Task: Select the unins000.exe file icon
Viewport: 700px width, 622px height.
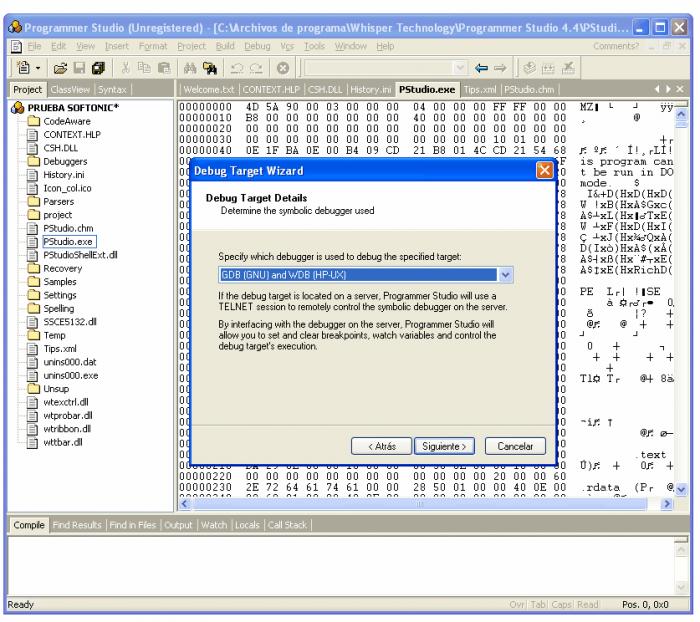Action: [33, 376]
